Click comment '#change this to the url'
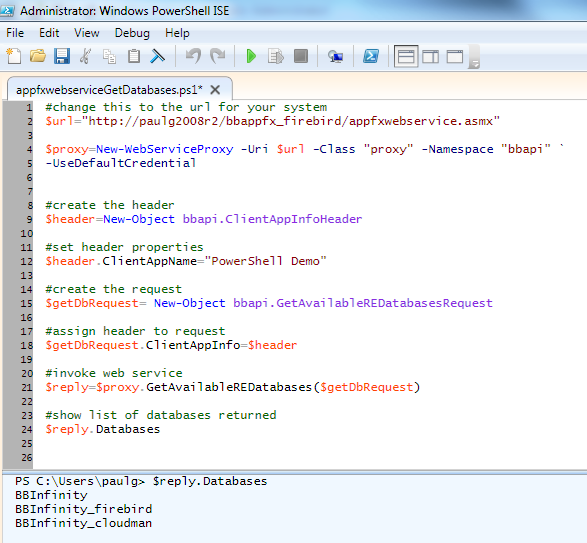This screenshot has width=587, height=543. (x=186, y=107)
